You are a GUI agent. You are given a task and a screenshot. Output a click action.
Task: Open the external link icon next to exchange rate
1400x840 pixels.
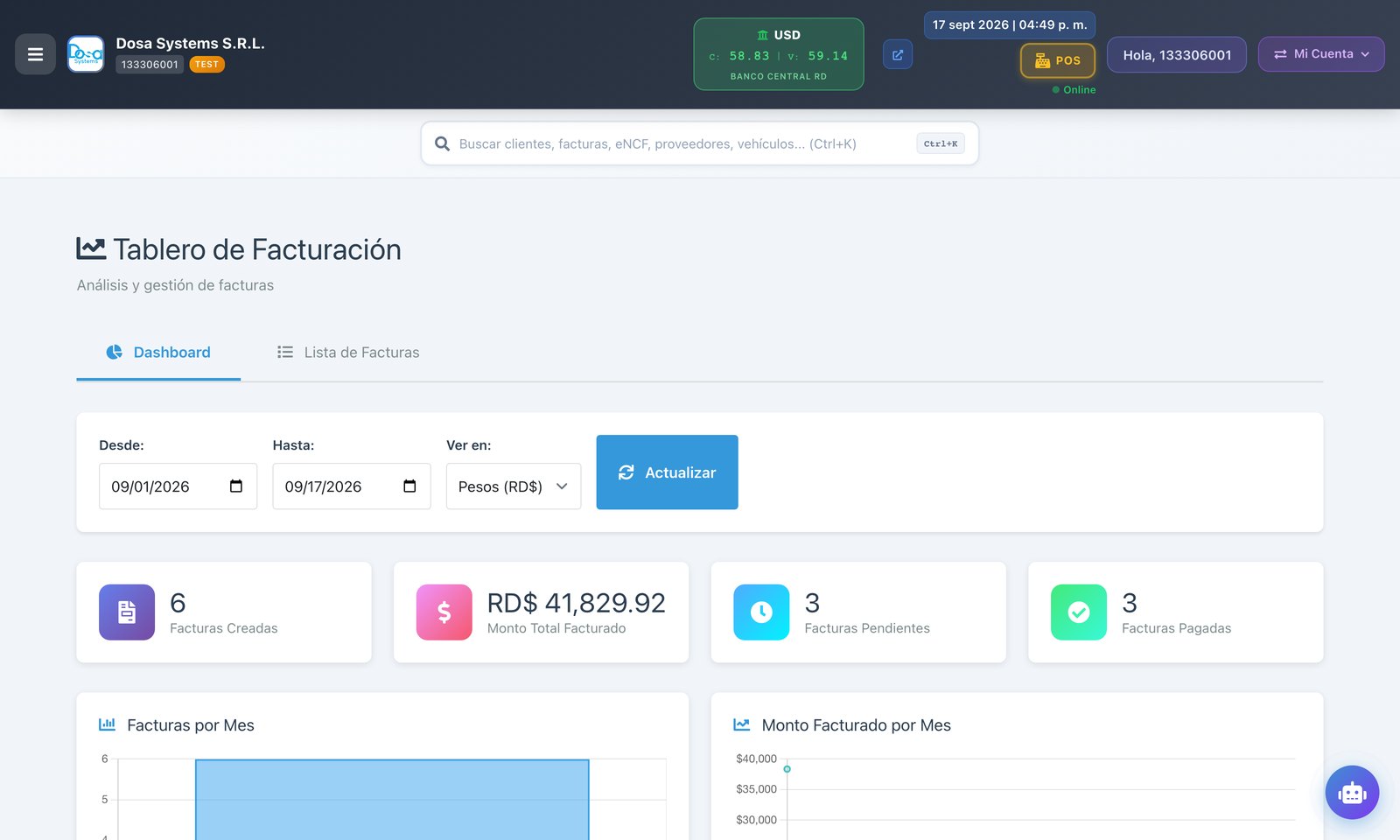click(898, 54)
